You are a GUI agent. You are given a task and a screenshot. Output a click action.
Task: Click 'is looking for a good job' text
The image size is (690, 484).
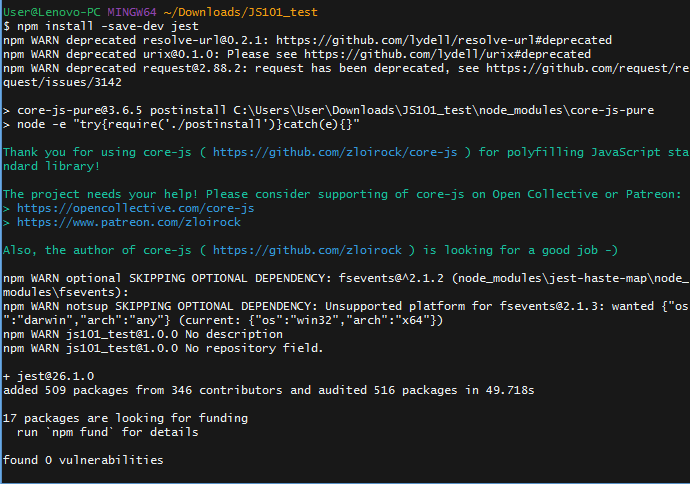[521, 250]
